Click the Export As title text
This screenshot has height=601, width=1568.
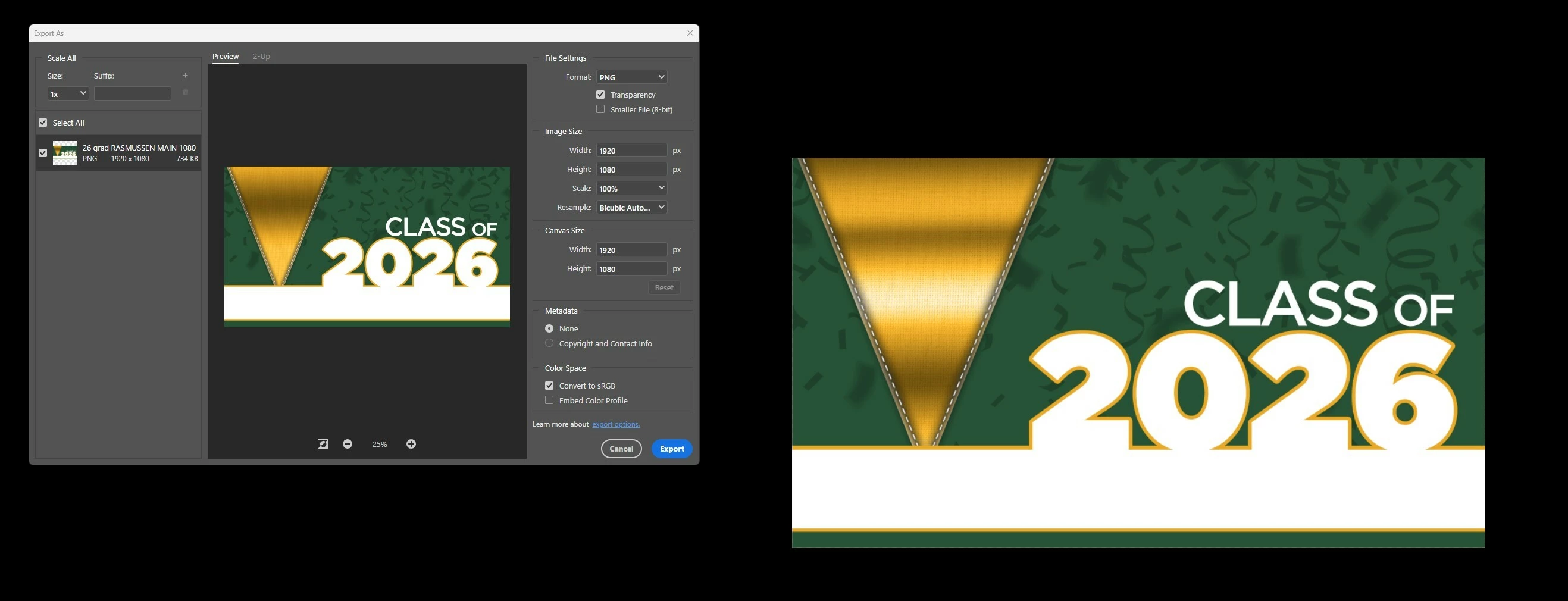click(49, 33)
